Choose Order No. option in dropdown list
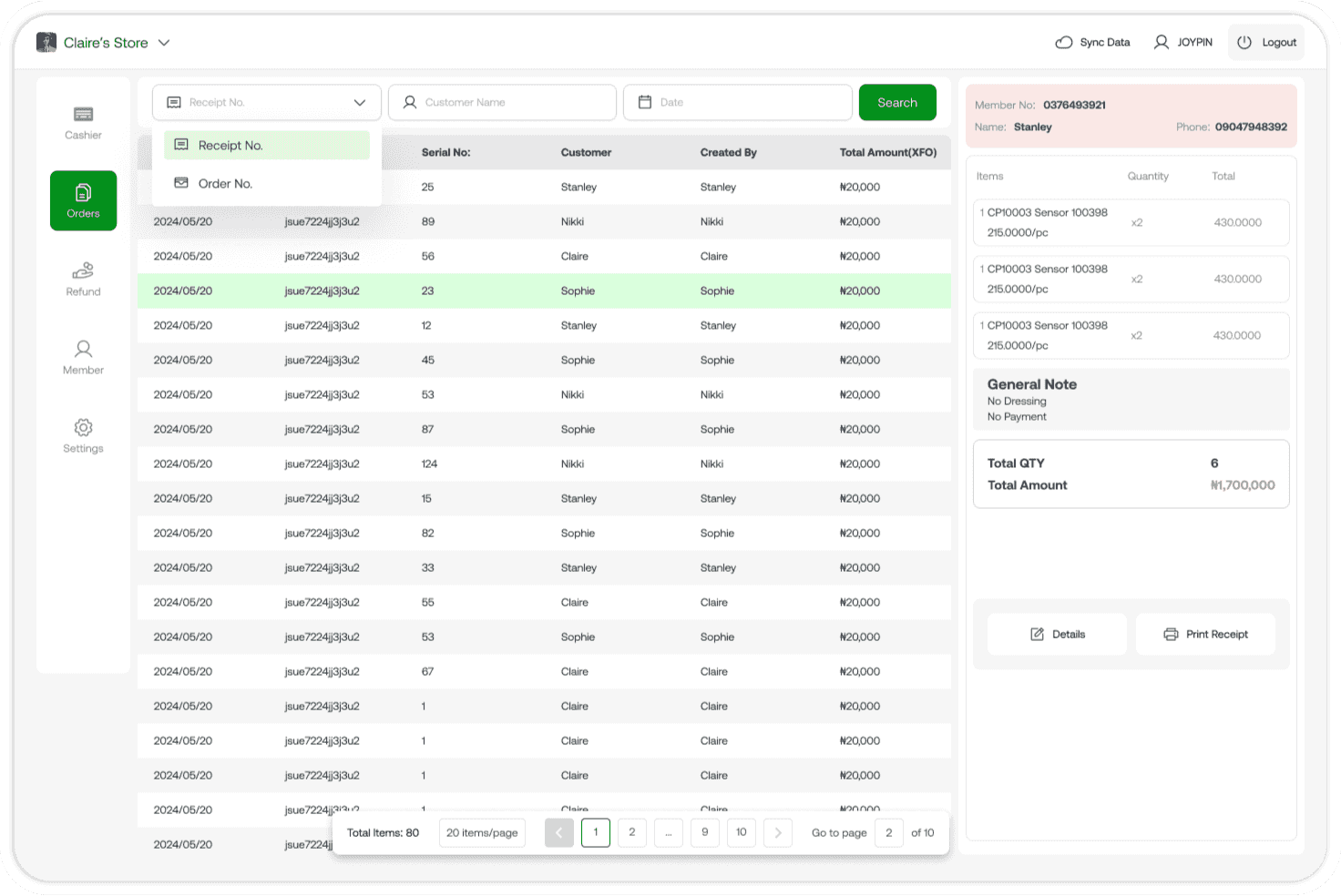Image resolution: width=1341 pixels, height=896 pixels. coord(267,183)
